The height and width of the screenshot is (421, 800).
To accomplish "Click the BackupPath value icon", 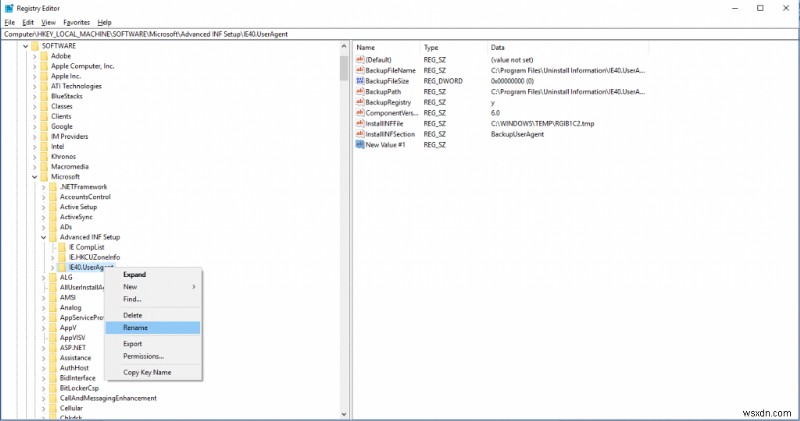I will 360,92.
